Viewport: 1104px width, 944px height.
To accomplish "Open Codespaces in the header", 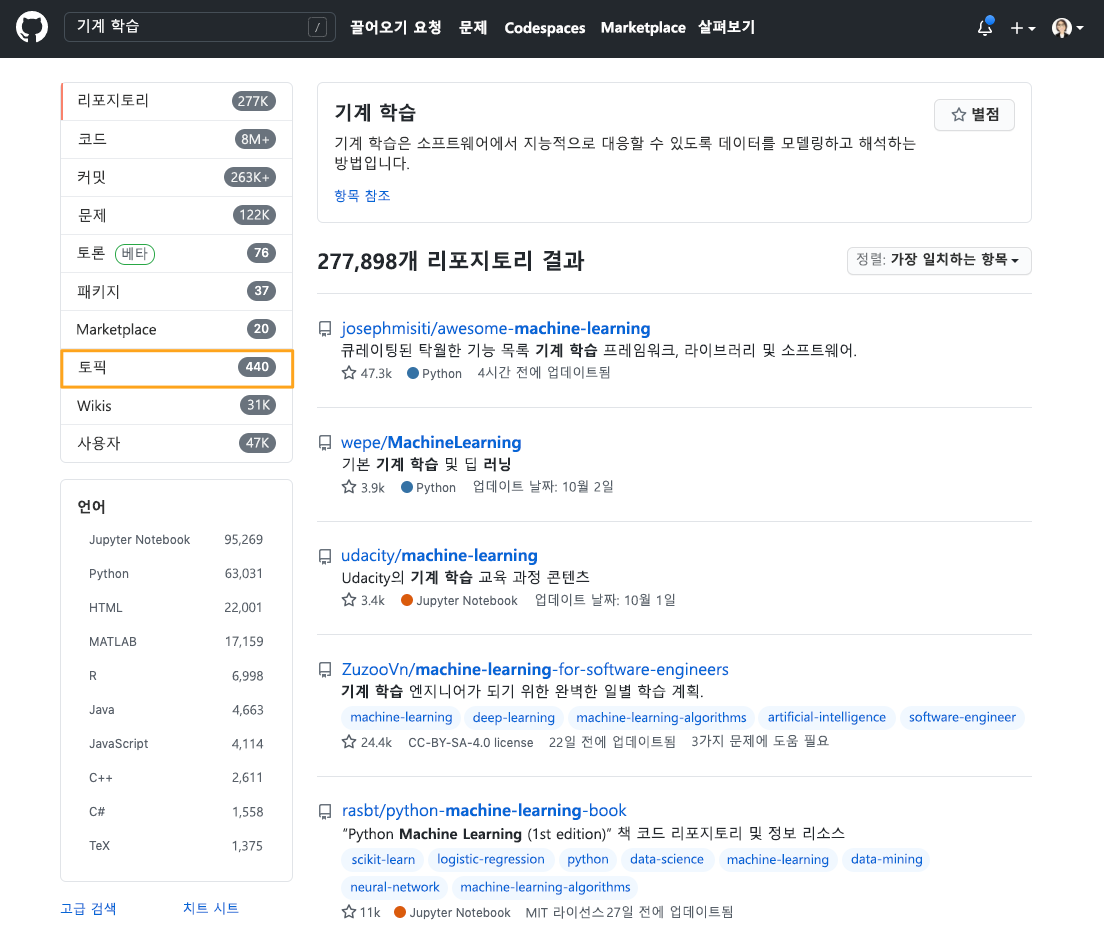I will click(x=544, y=27).
